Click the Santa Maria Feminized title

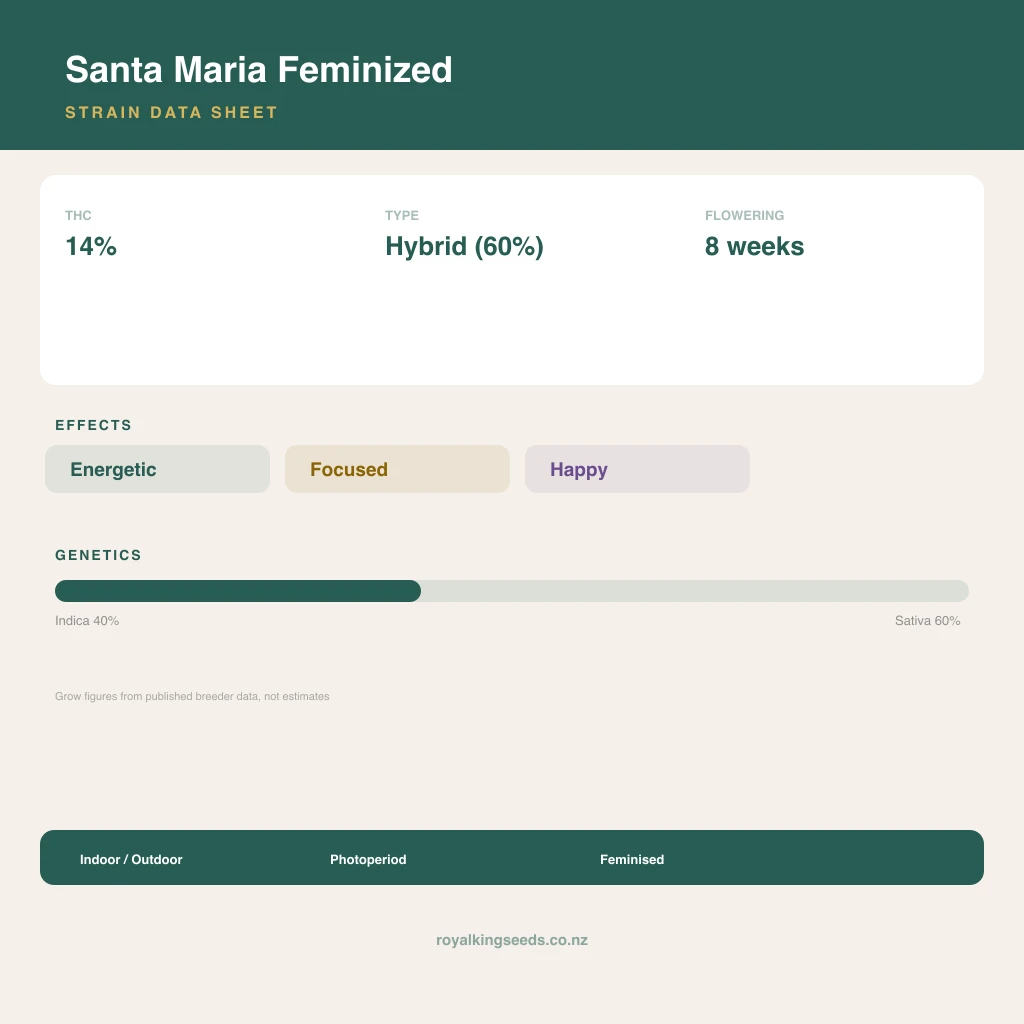coord(259,70)
